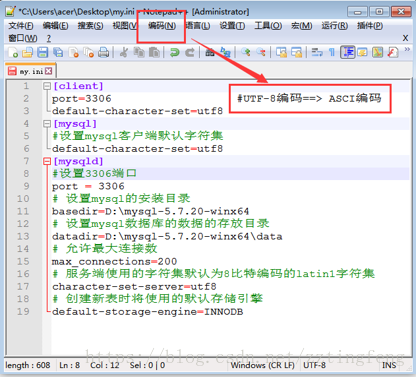
Task: Click Windows (CR LF) in status bar
Action: pyautogui.click(x=263, y=365)
